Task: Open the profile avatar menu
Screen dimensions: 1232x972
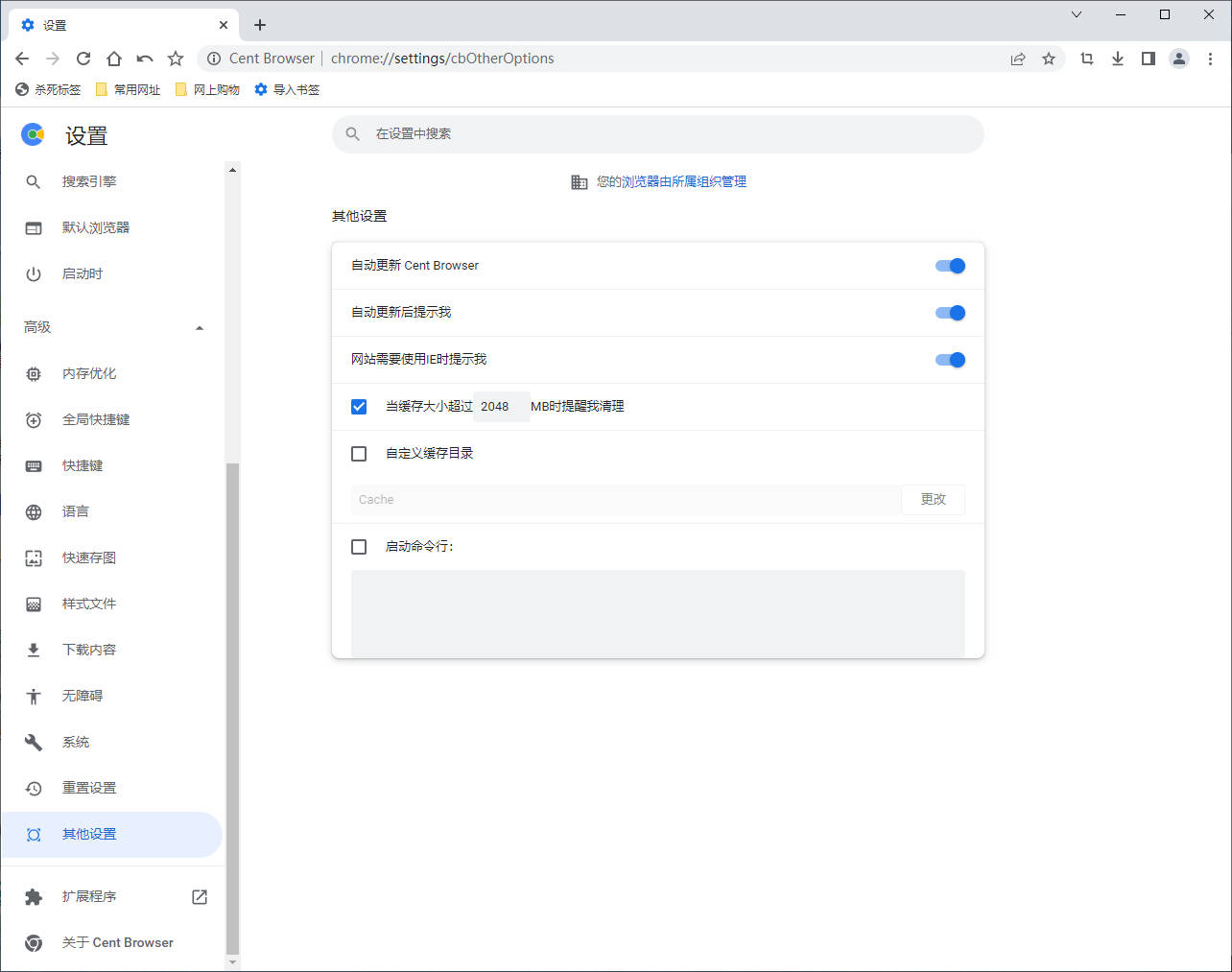Action: 1179,59
